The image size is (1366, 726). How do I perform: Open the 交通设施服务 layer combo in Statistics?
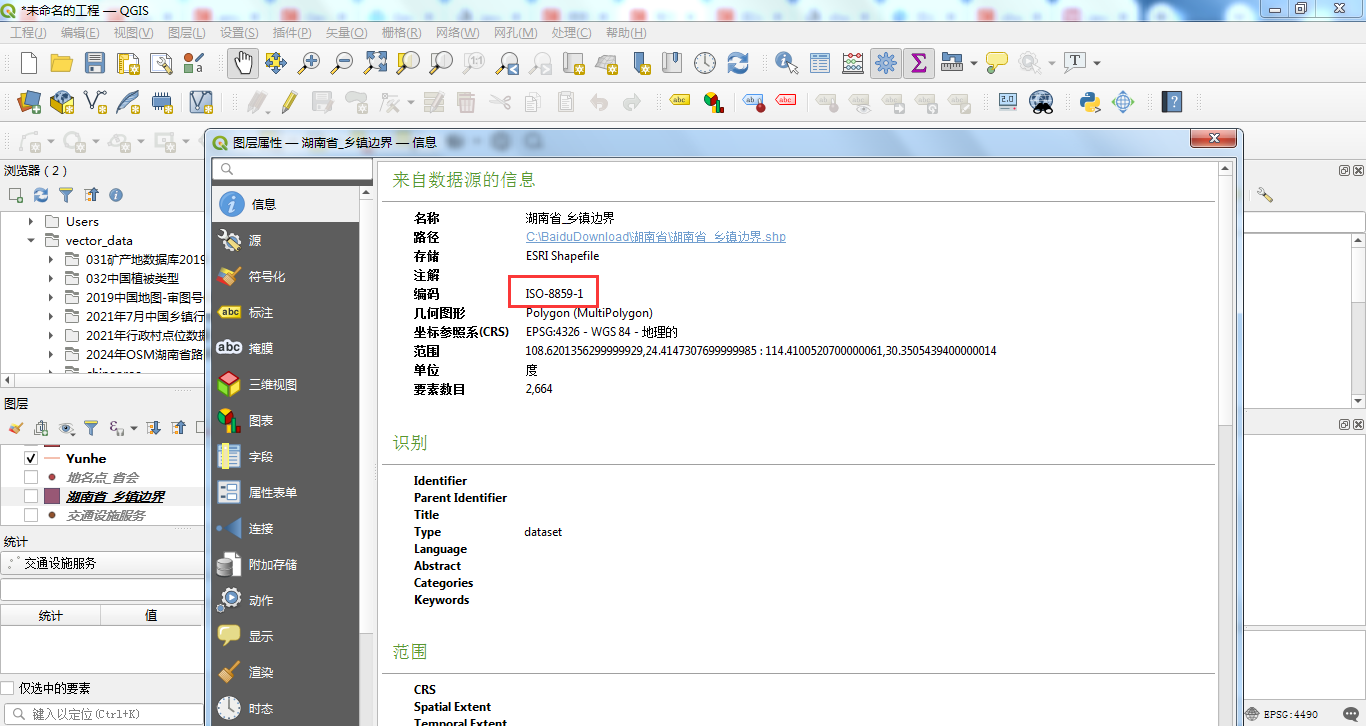(103, 563)
